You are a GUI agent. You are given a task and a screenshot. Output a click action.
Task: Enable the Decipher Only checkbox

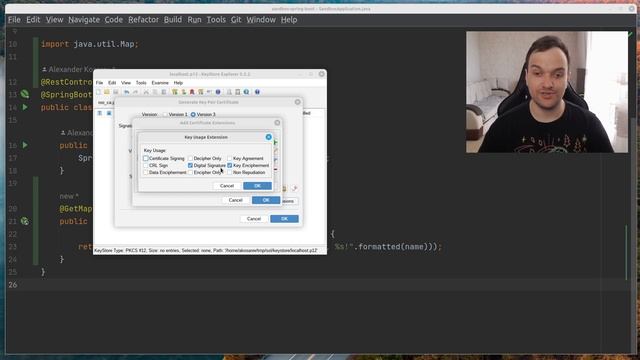(190, 158)
